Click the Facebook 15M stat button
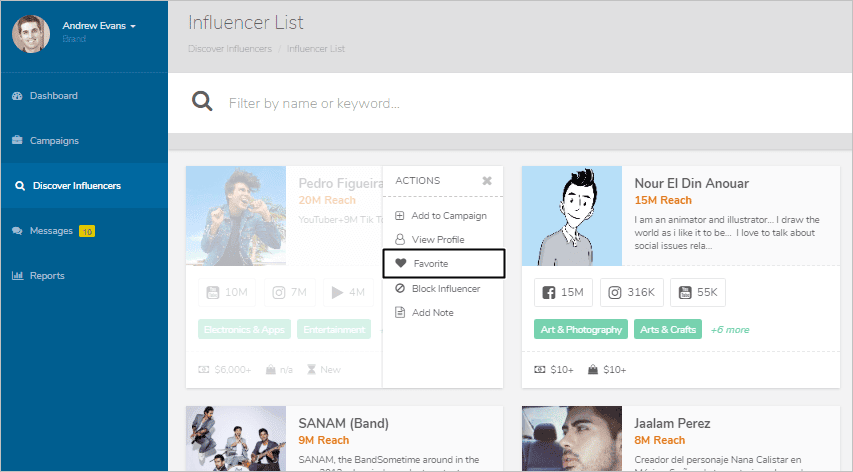The width and height of the screenshot is (853, 472). pos(564,293)
